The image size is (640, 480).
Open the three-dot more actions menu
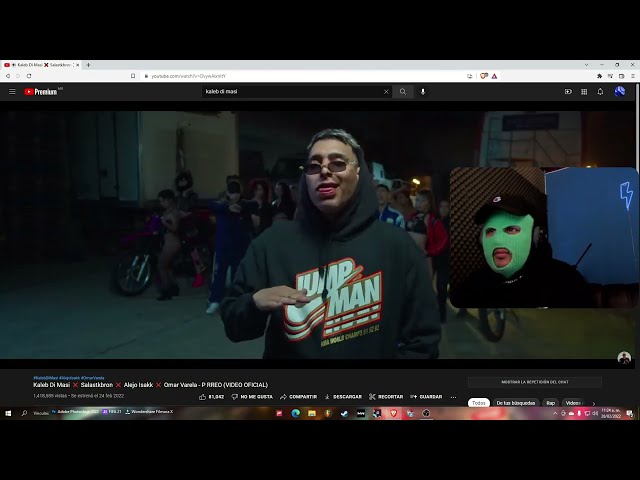coord(453,397)
